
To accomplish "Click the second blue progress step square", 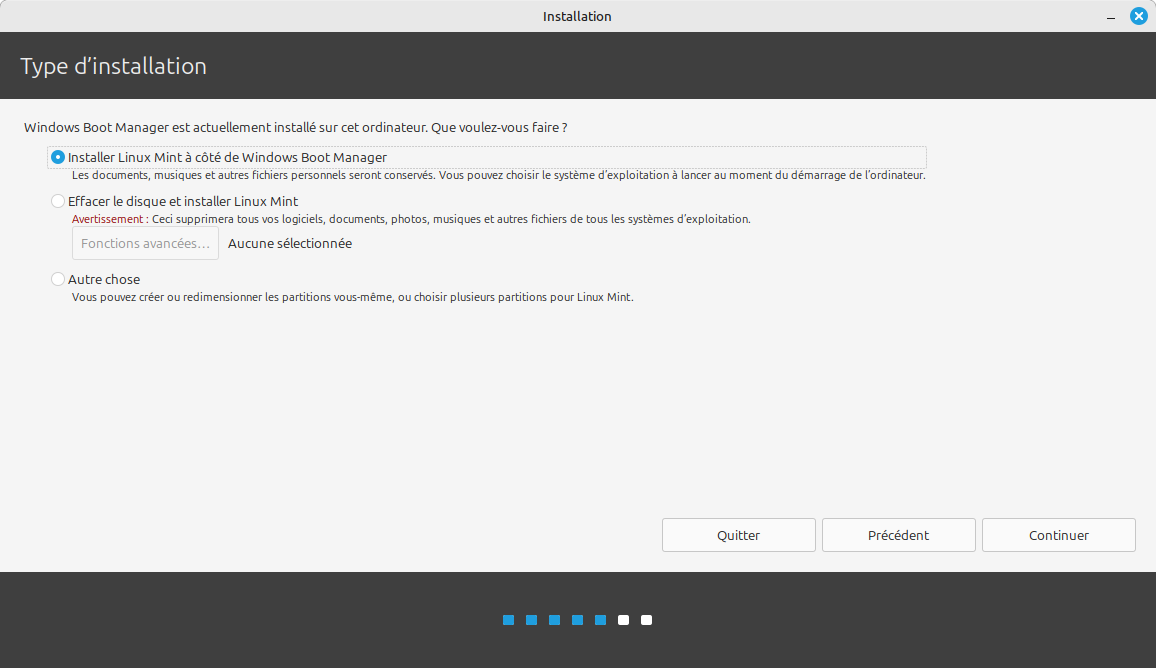I will [x=531, y=620].
